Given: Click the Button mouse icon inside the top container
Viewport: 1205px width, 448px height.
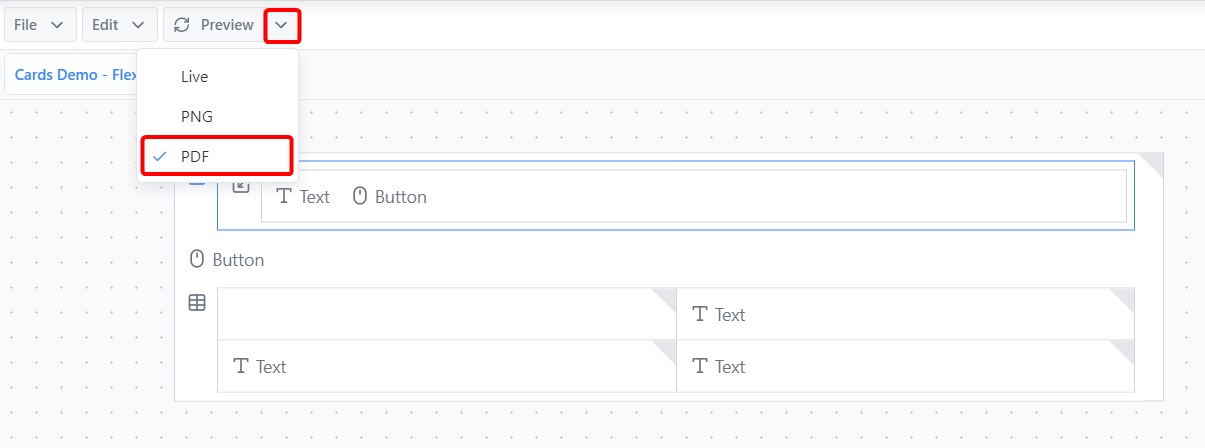Looking at the screenshot, I should pos(360,196).
